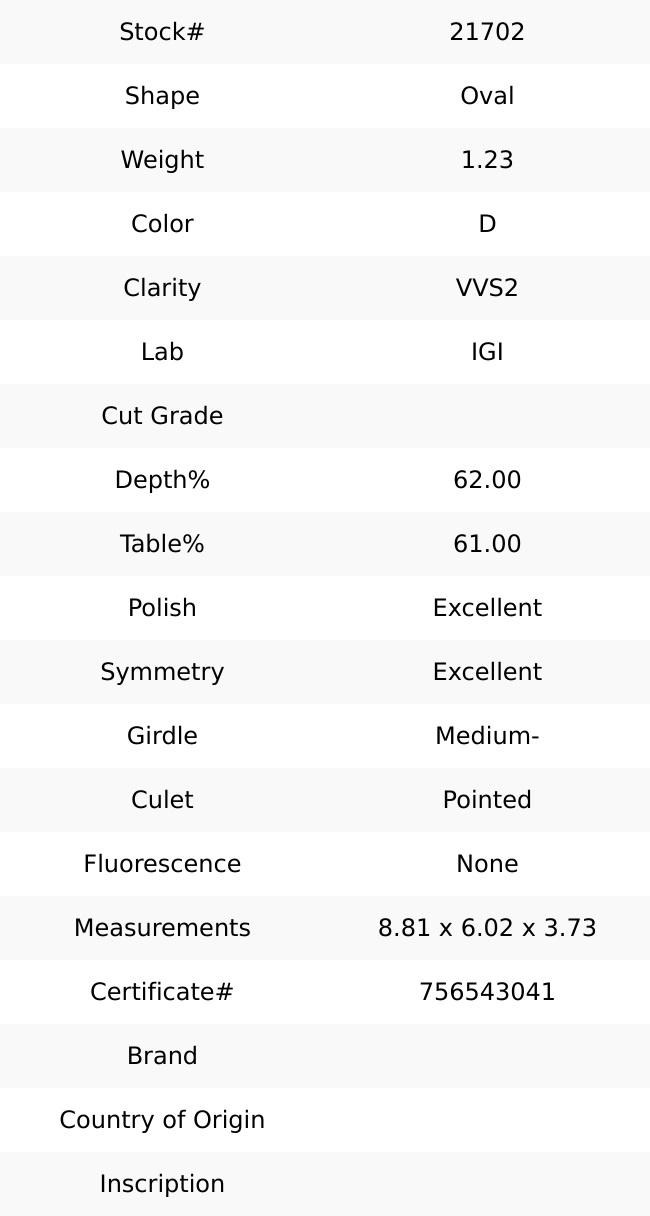650x1216 pixels.
Task: Click the Certificate# label
Action: point(162,992)
